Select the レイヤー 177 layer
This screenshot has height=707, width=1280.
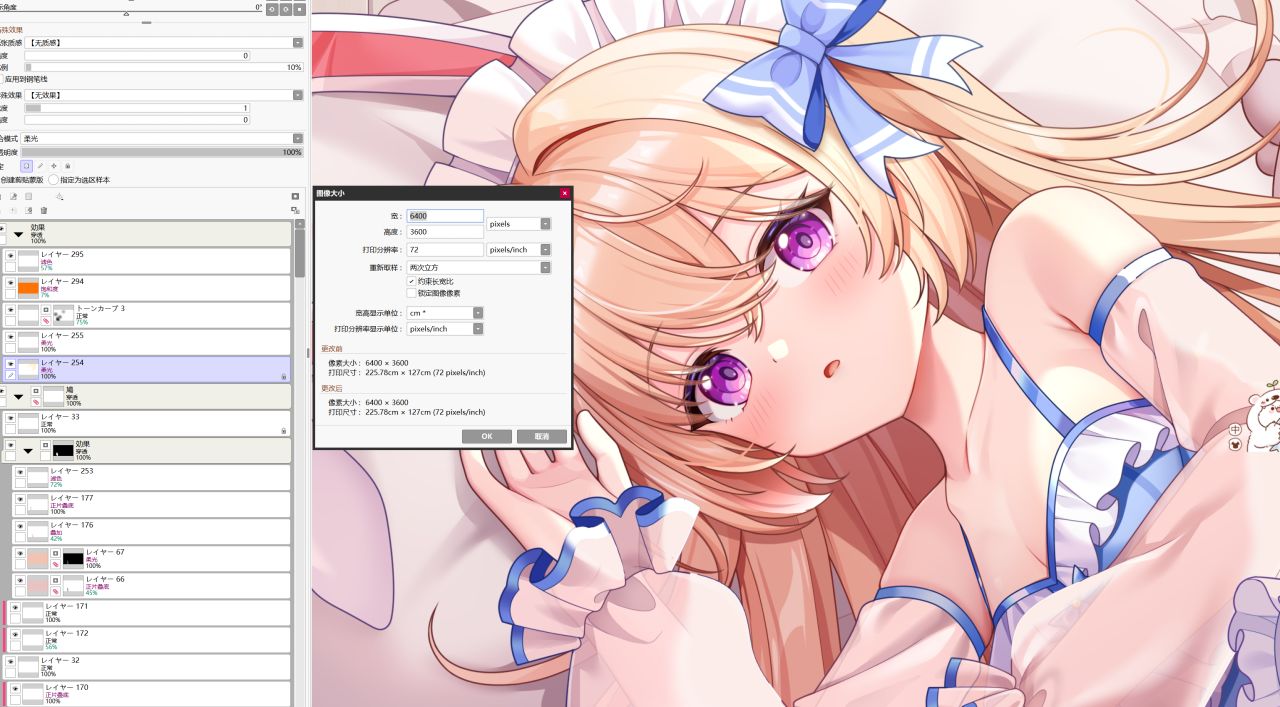(x=151, y=504)
